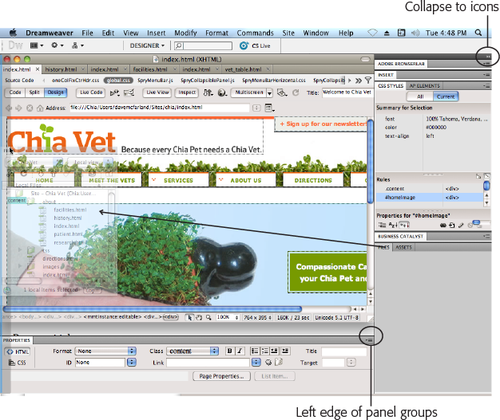
Task: Open the Multiscreen dropdown arrow
Action: (x=269, y=93)
